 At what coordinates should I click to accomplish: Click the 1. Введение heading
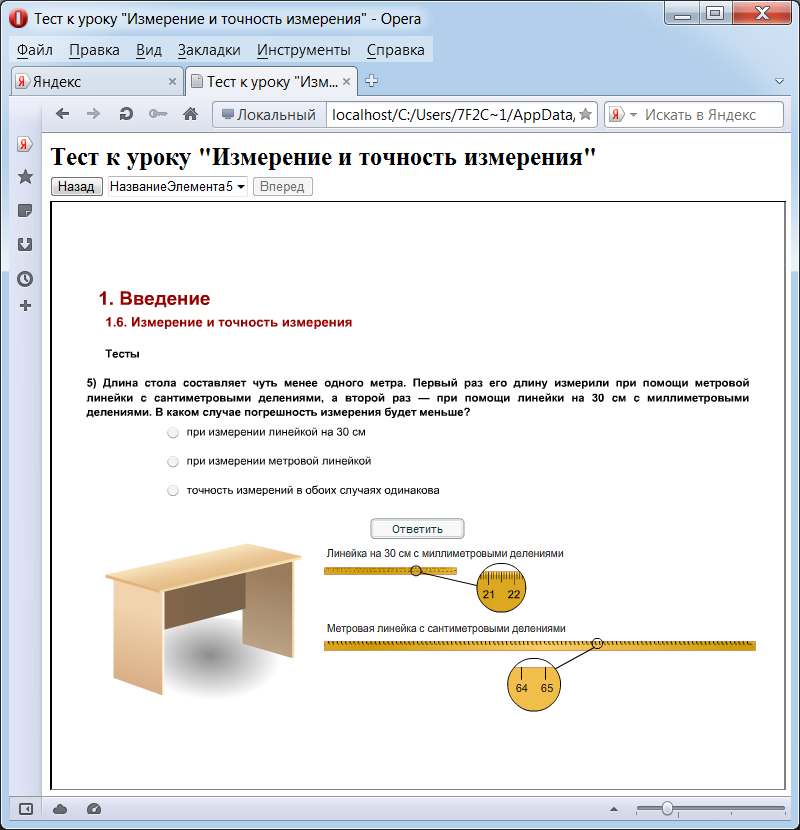coord(154,299)
